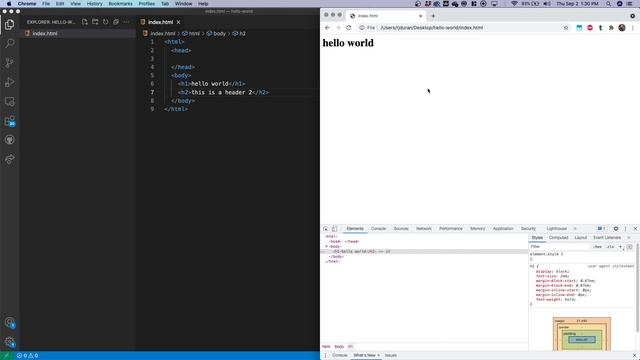Toggle DevTools device toolbar
640x360 pixels.
334,229
